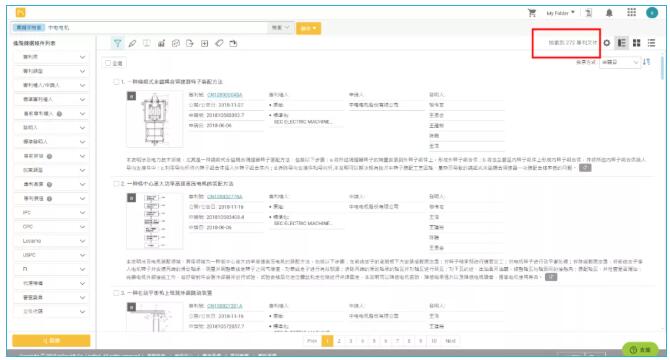
Task: Open the first result's patent number link
Action: click(224, 95)
